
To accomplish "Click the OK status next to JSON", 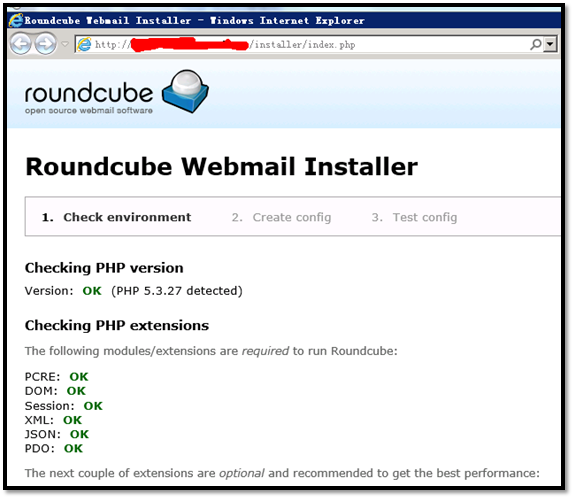I will point(79,434).
